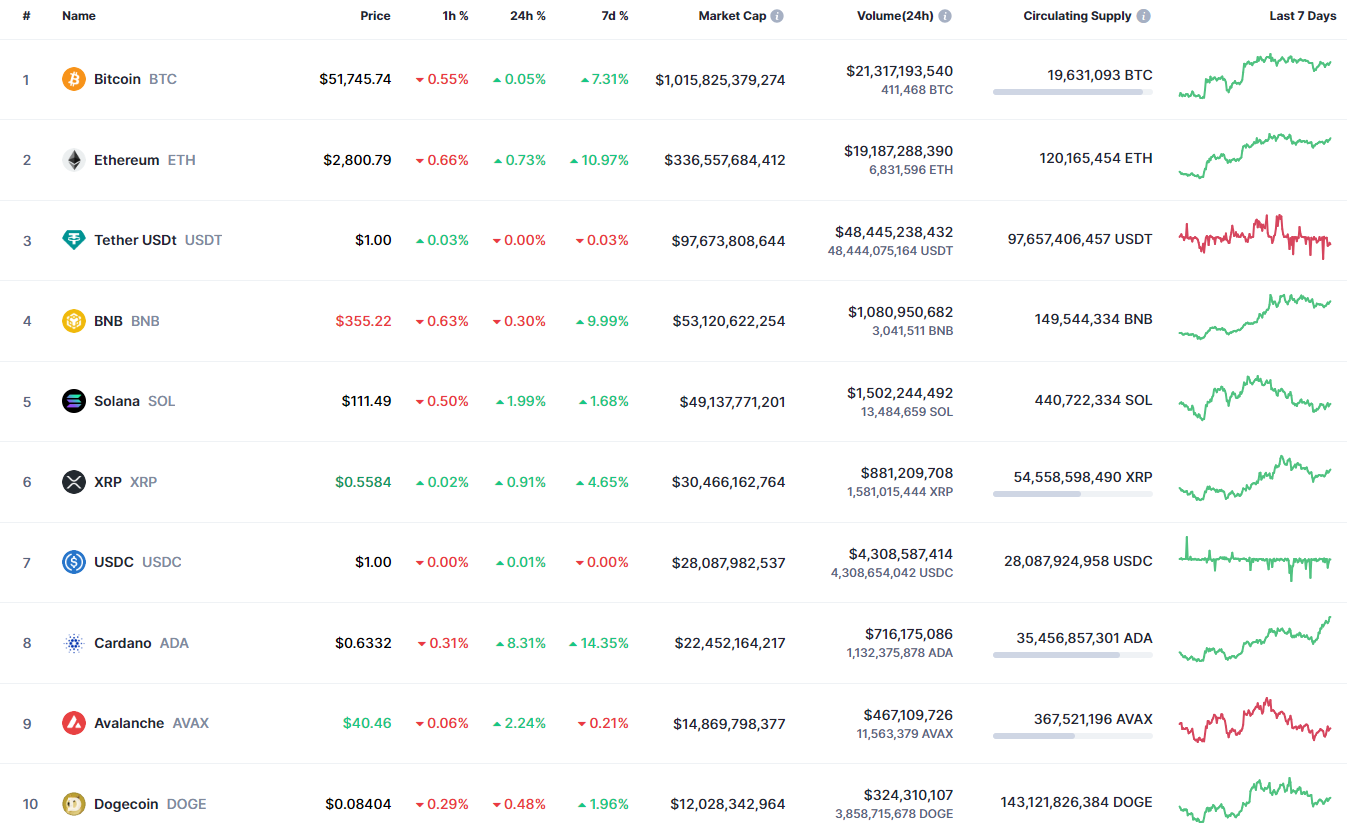Open the Avalanche AVAX coin page
This screenshot has height=835, width=1353.
click(x=129, y=723)
